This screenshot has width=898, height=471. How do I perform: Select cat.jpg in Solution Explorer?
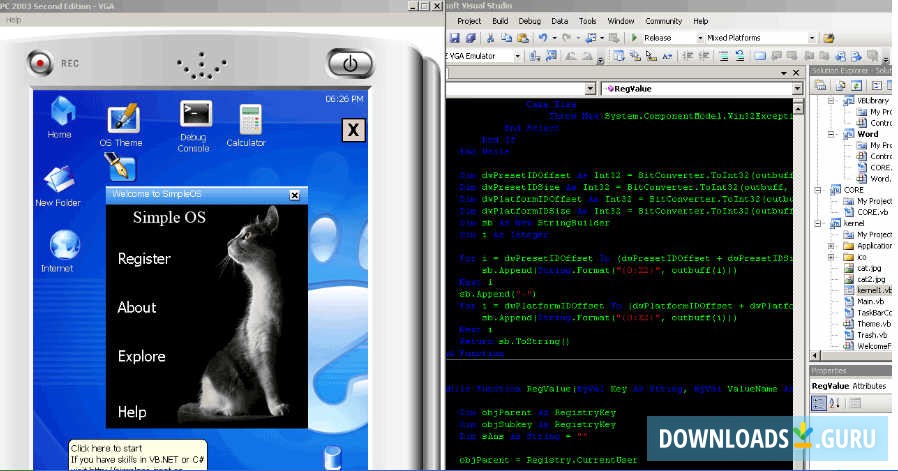pos(869,268)
